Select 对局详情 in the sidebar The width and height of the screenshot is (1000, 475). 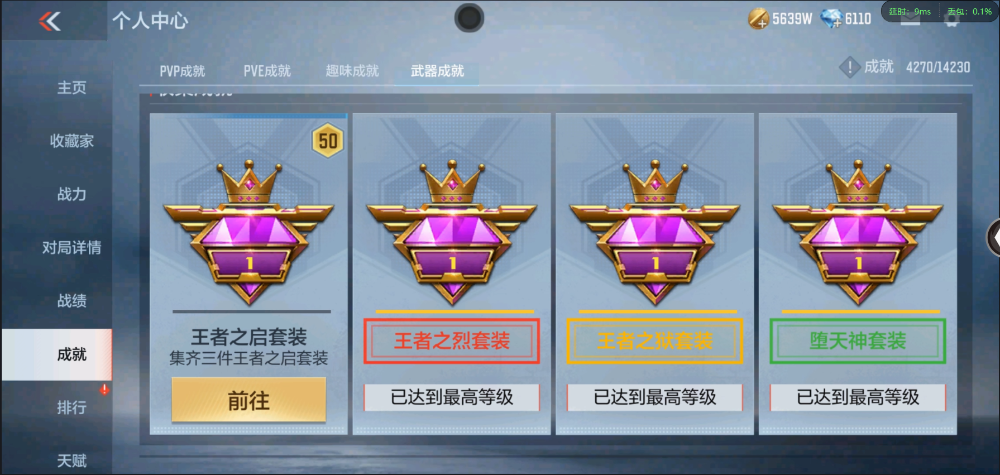click(x=71, y=247)
